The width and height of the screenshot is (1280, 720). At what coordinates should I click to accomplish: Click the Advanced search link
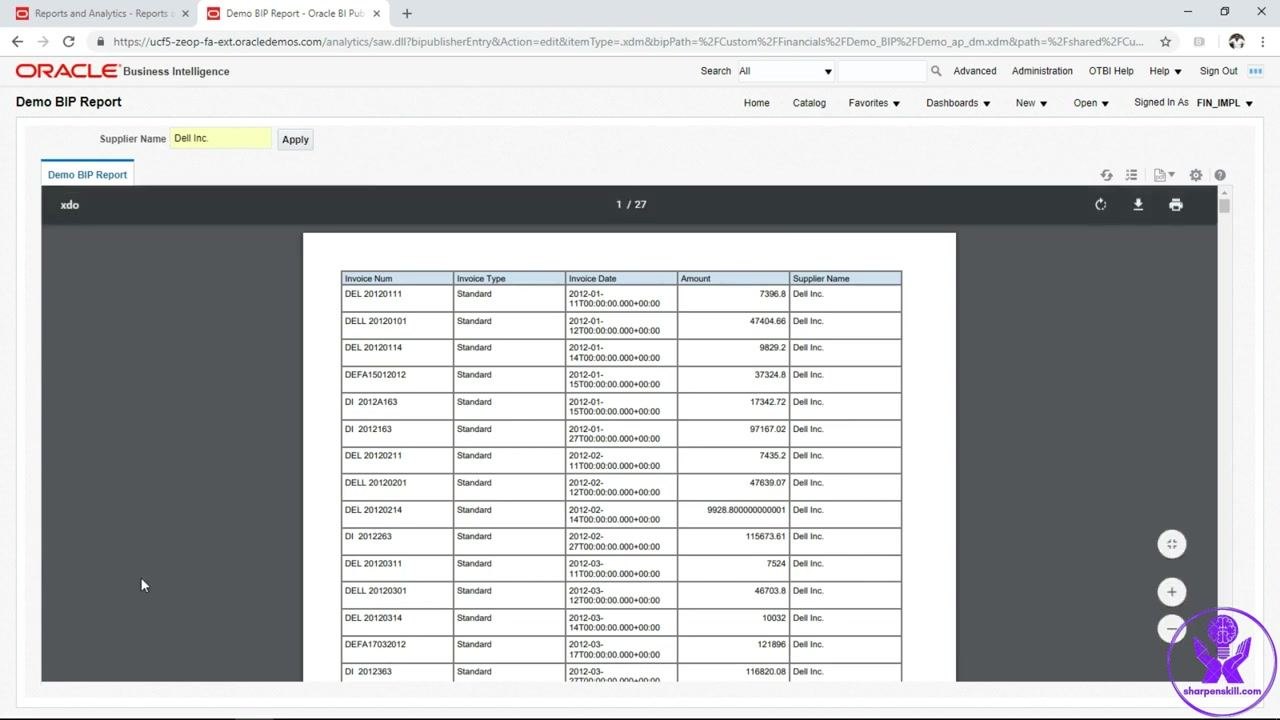pyautogui.click(x=975, y=71)
